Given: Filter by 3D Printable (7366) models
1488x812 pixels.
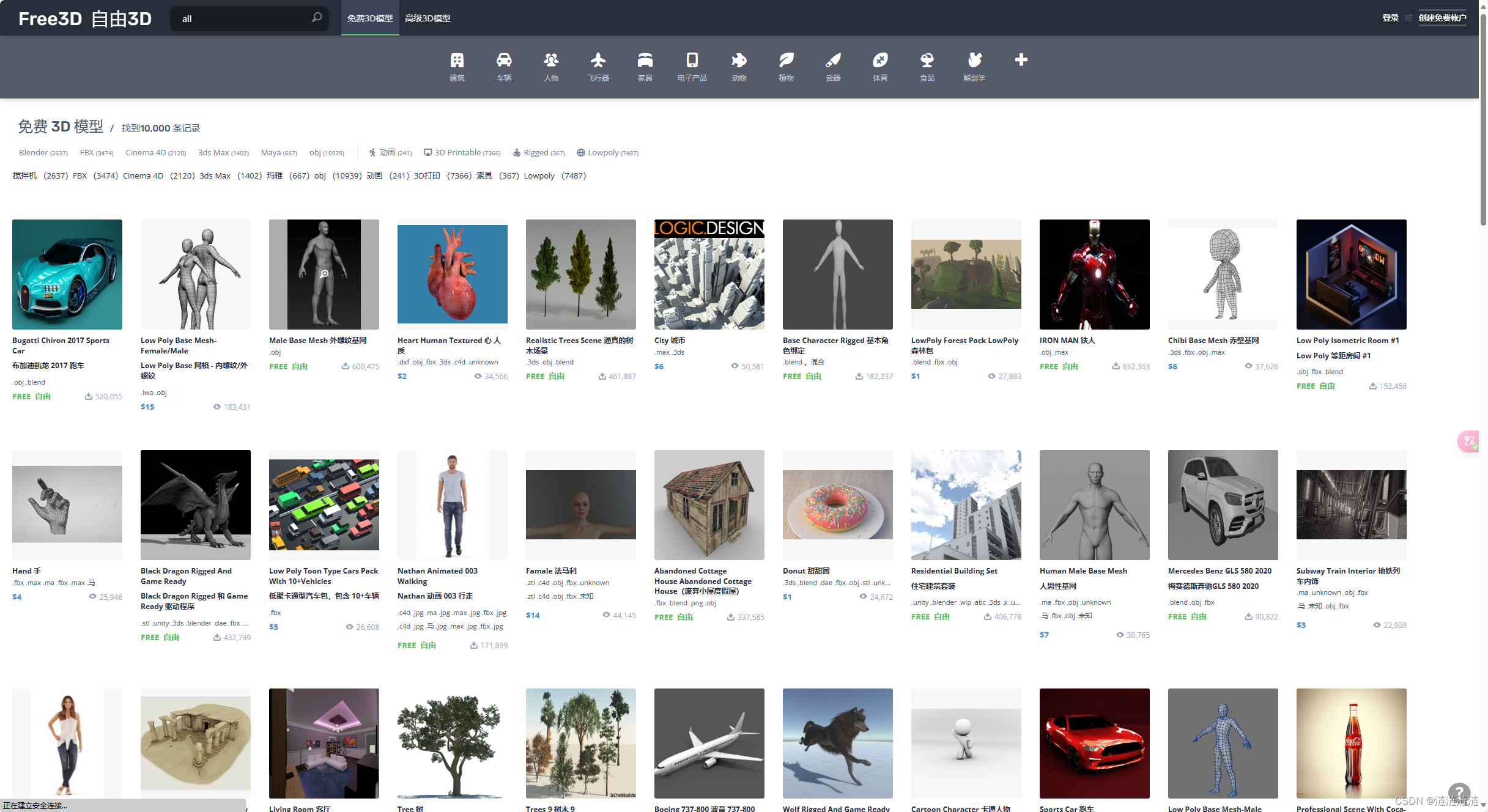Looking at the screenshot, I should [462, 153].
